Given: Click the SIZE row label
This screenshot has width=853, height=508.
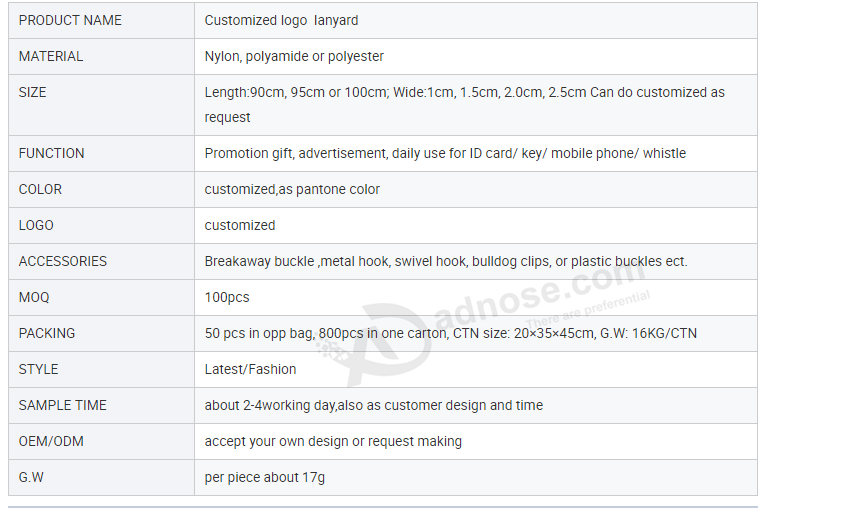Looking at the screenshot, I should tap(33, 92).
